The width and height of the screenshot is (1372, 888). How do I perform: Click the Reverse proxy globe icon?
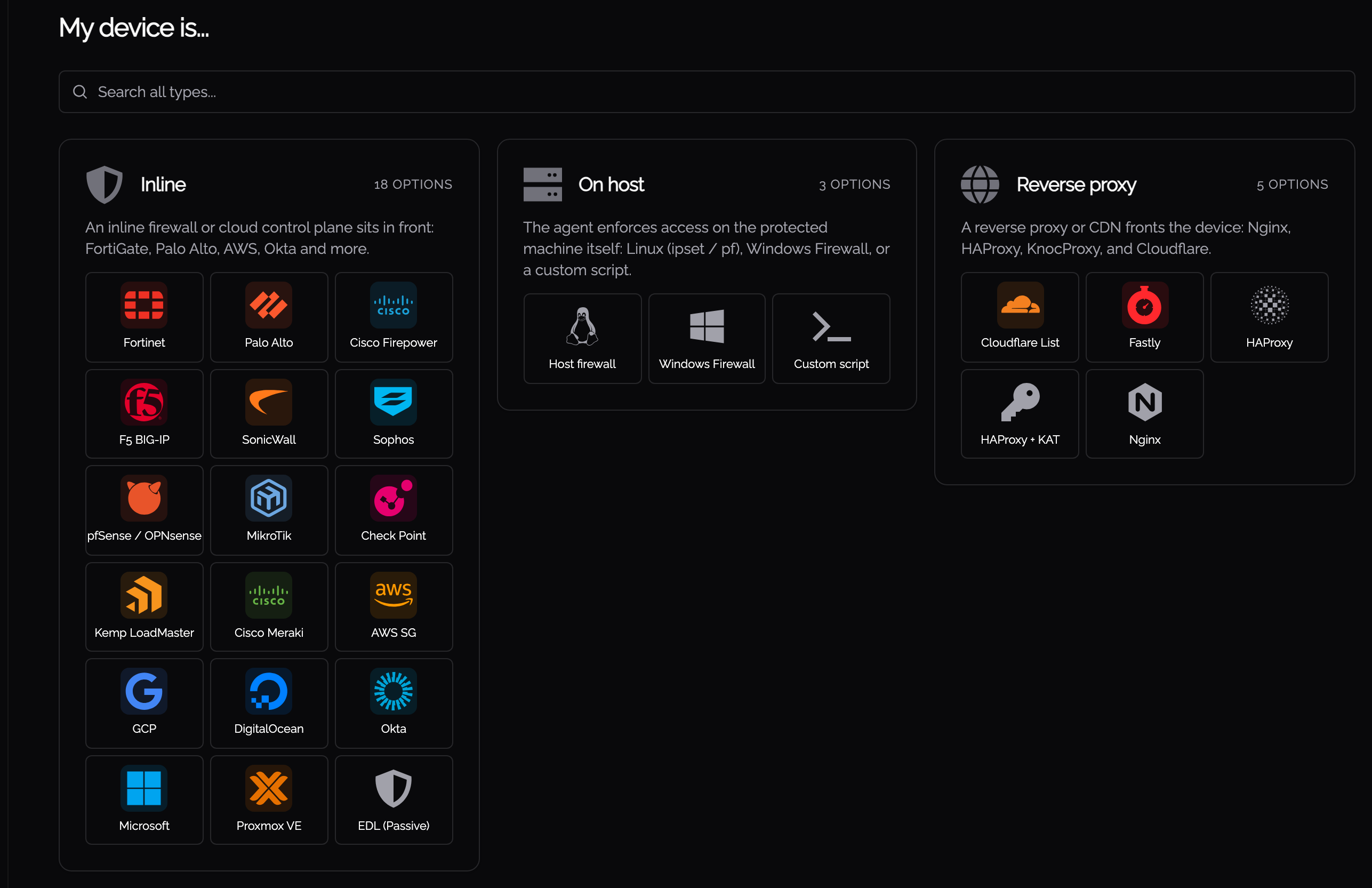pos(980,185)
